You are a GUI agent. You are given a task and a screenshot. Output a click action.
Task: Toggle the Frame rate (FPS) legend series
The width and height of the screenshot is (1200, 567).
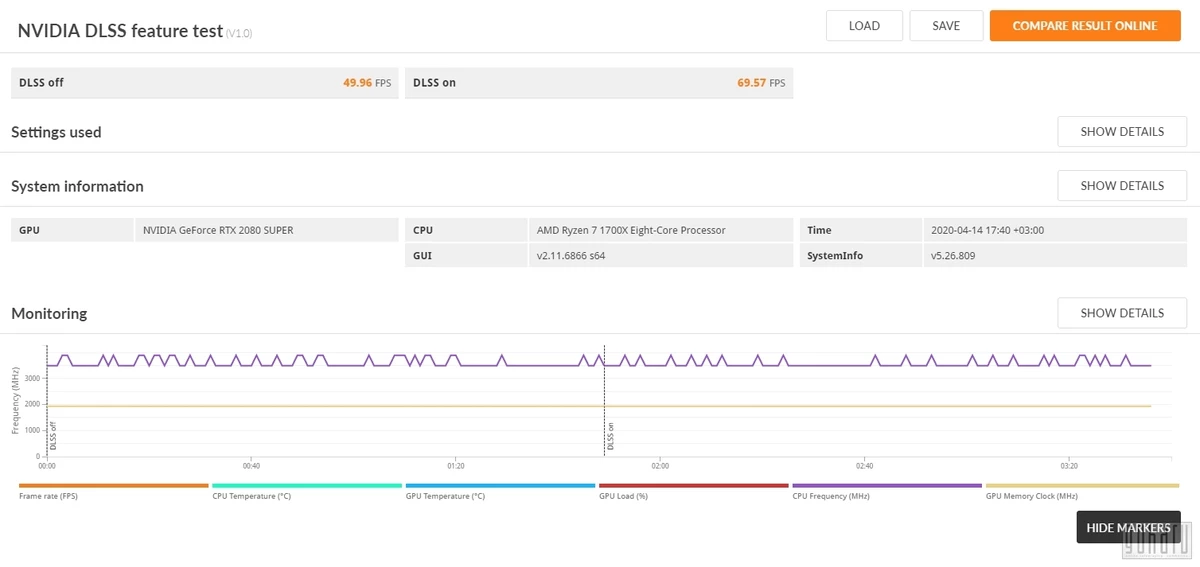113,491
